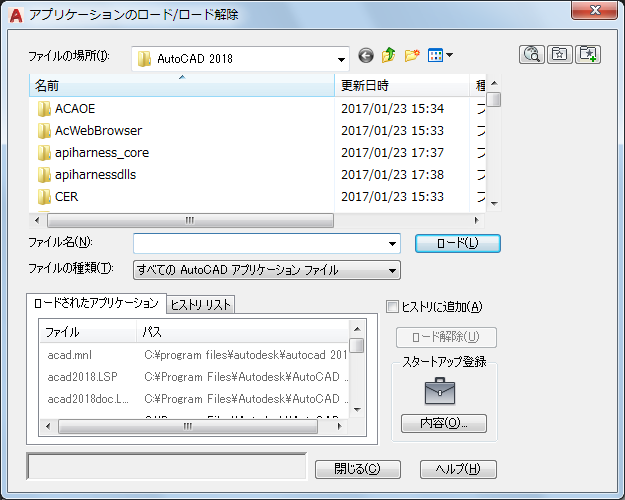Image resolution: width=625 pixels, height=500 pixels.
Task: Click the file list scroll up arrow
Action: (x=494, y=83)
